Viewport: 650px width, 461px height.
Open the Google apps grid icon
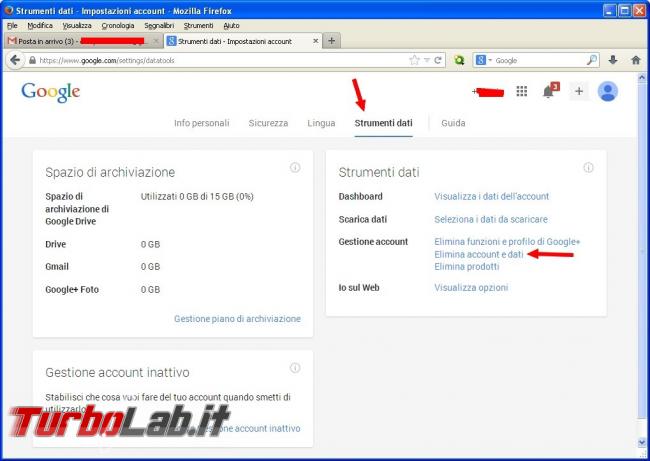(521, 91)
